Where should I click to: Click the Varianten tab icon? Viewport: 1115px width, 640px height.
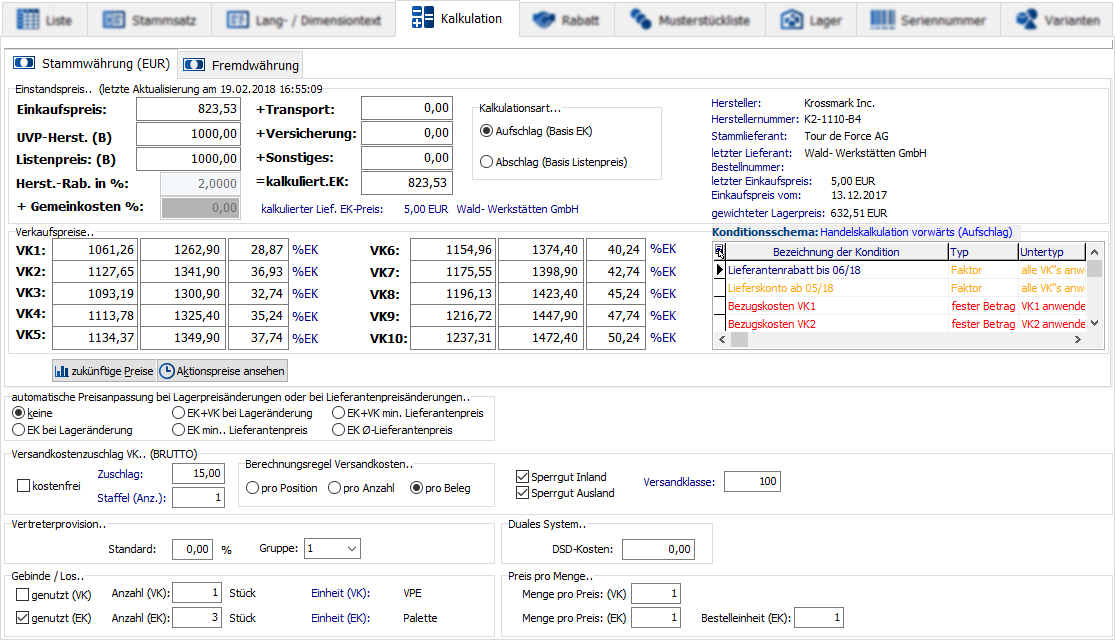coord(1026,19)
